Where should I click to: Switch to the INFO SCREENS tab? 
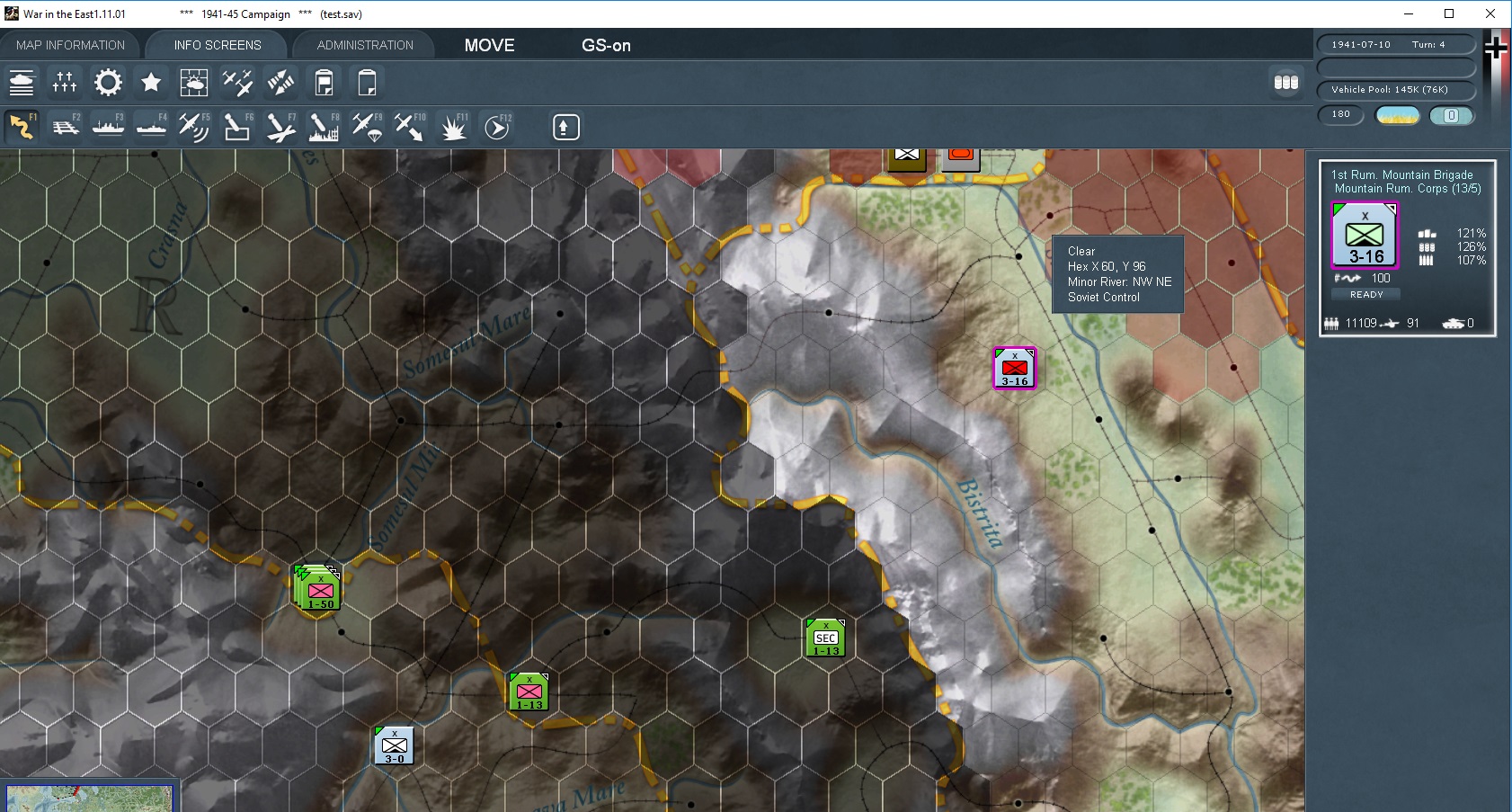(218, 45)
